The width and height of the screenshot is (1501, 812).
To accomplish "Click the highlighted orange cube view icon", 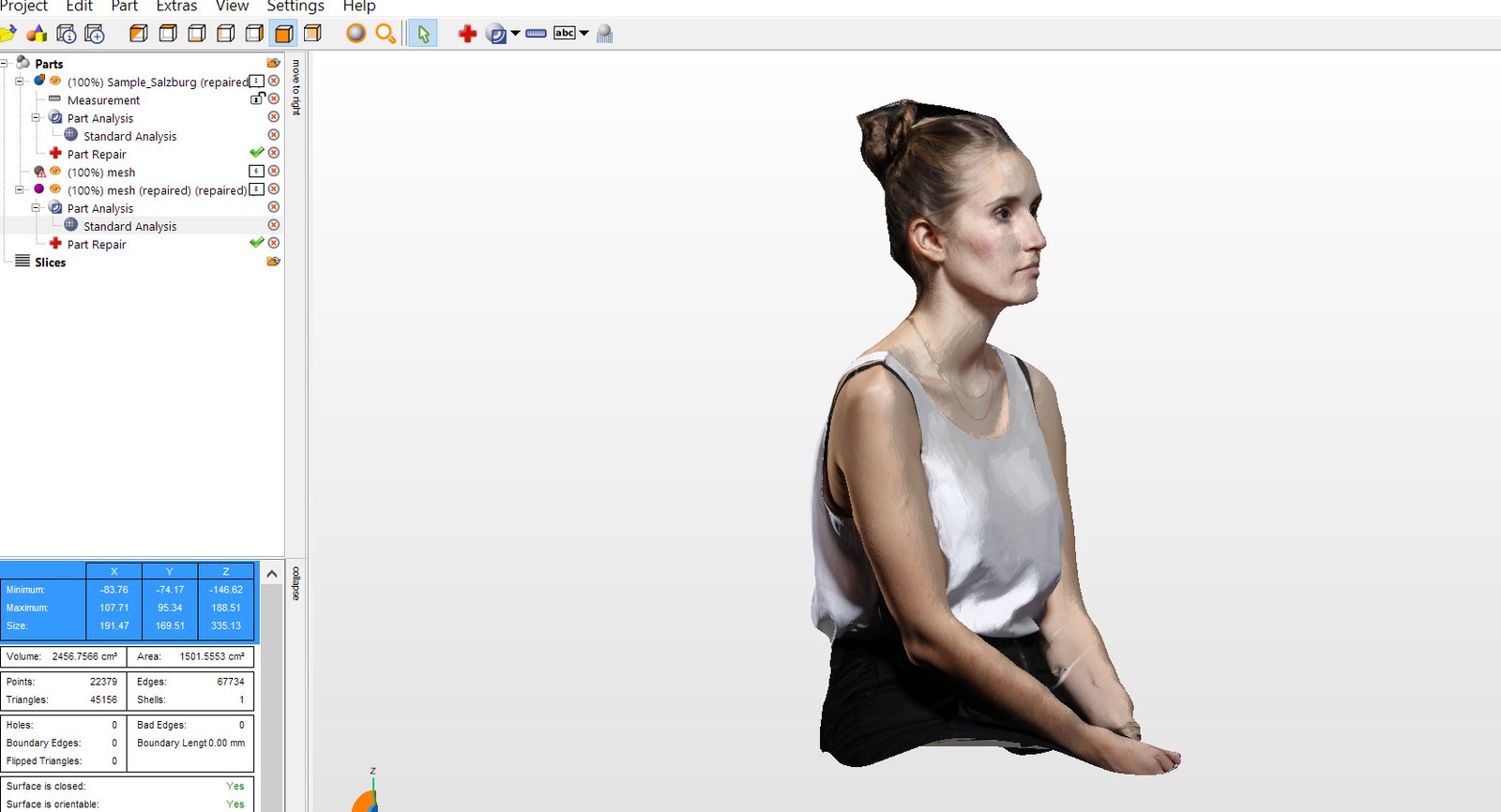I will (283, 34).
